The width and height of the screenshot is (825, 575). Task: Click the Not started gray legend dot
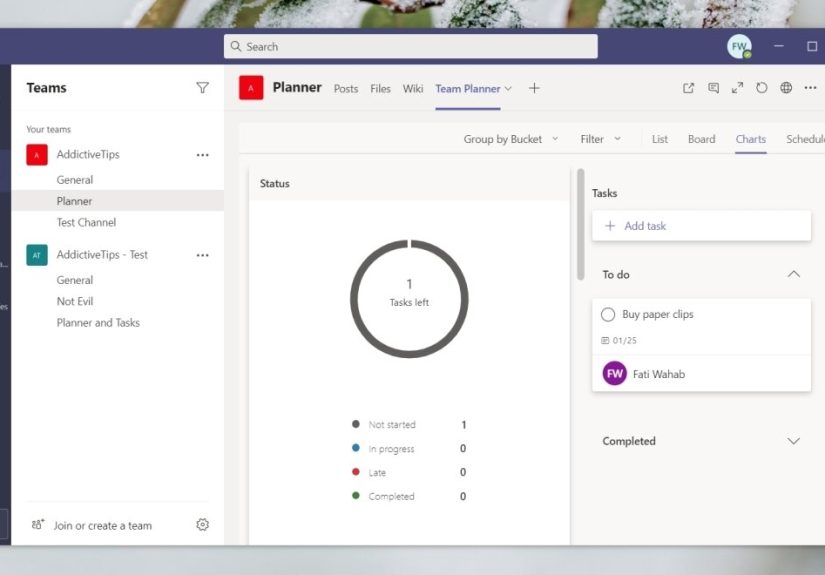point(356,424)
